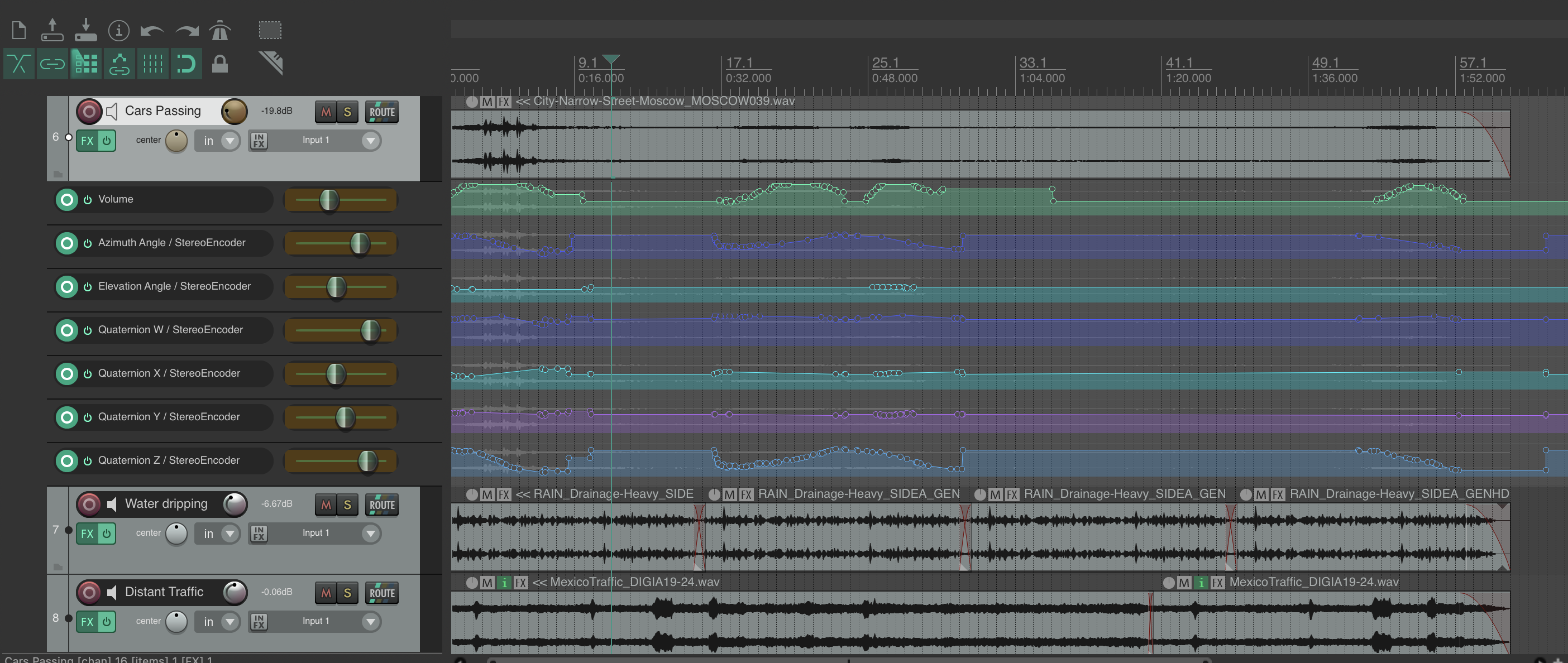1568x663 pixels.
Task: Select the Quaternion X / StereoEncoder envelope label
Action: click(169, 373)
